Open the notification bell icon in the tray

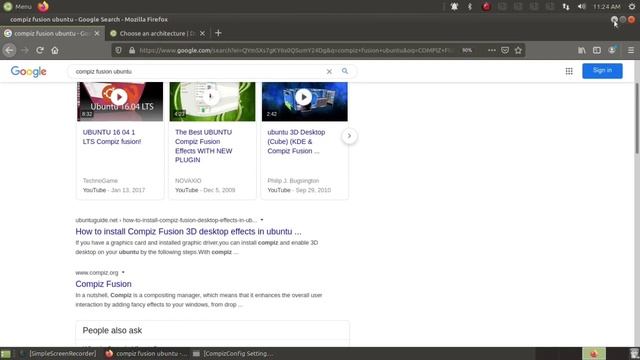[x=454, y=7]
